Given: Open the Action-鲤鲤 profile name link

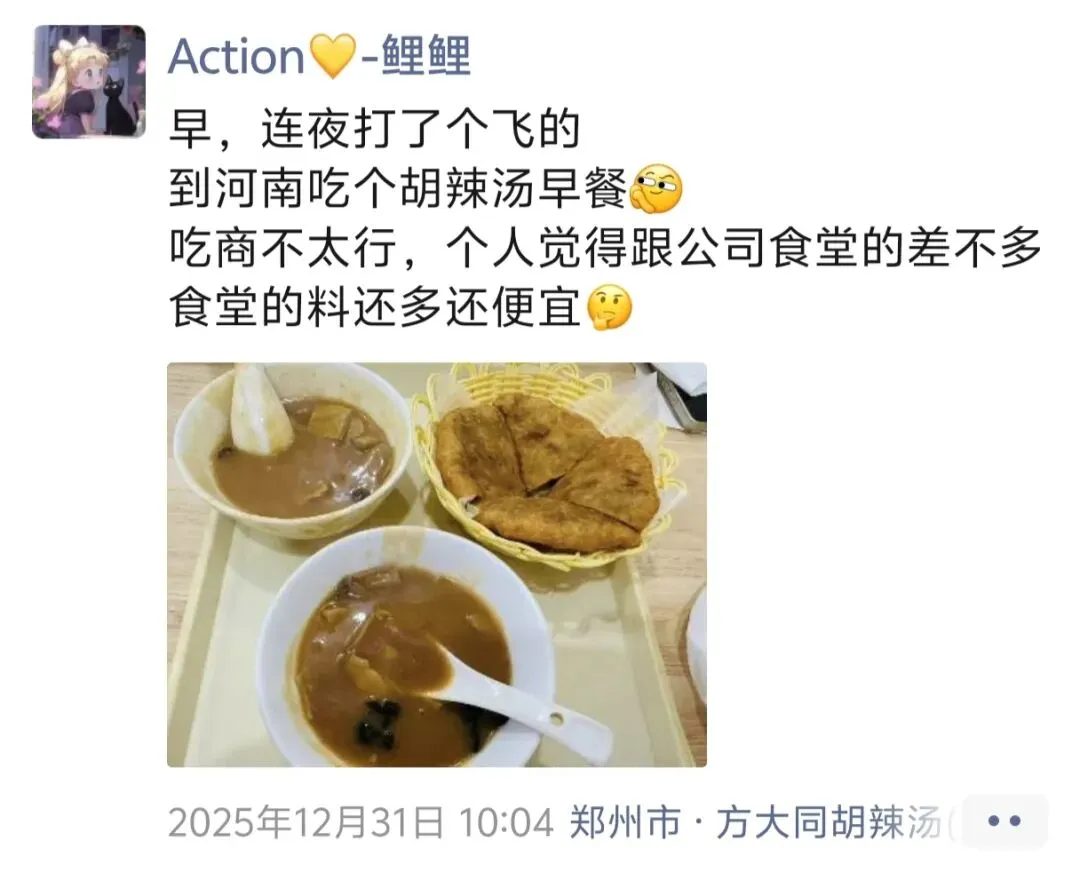Looking at the screenshot, I should pyautogui.click(x=320, y=56).
